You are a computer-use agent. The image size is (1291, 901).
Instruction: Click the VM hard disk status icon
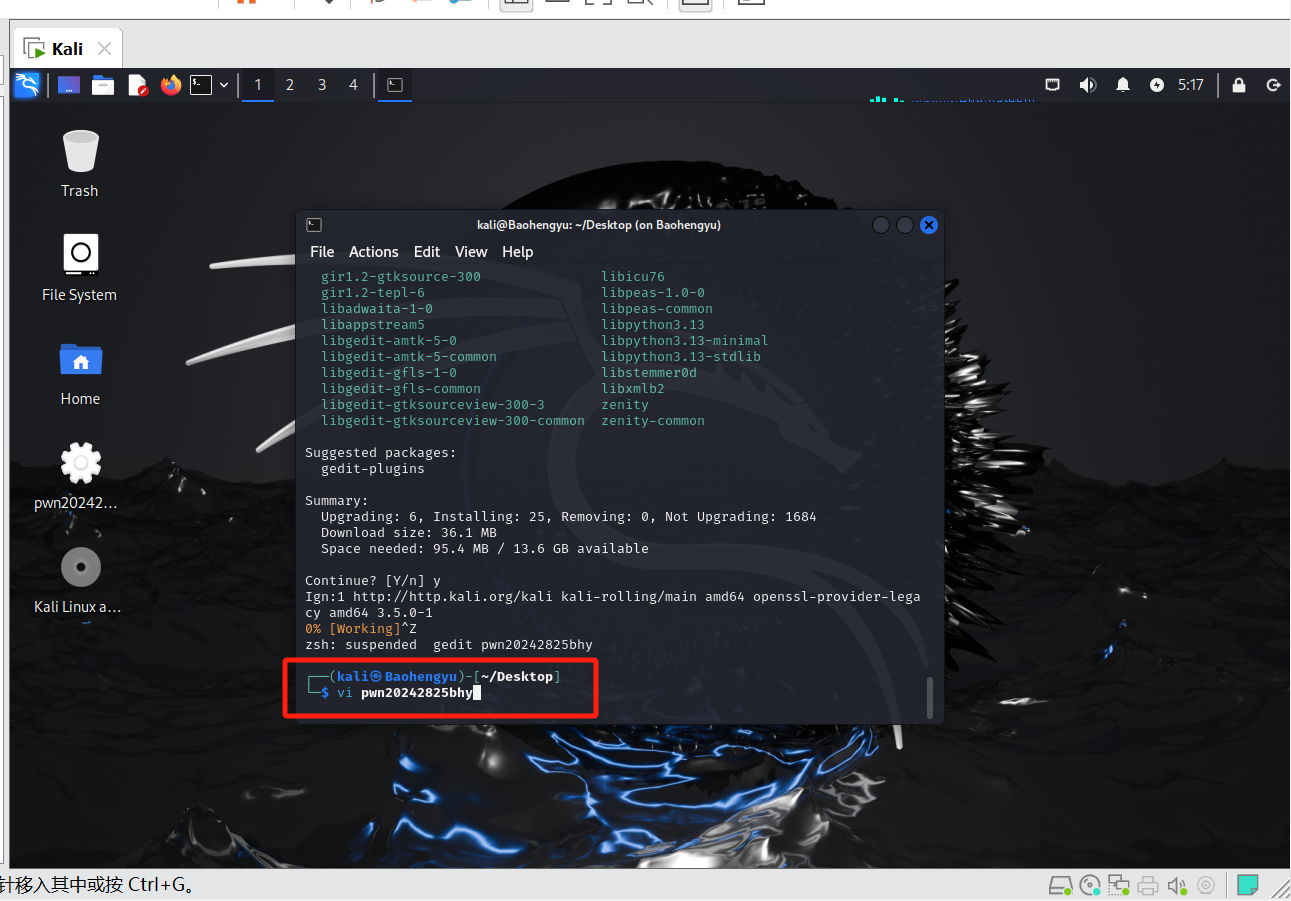[1061, 885]
